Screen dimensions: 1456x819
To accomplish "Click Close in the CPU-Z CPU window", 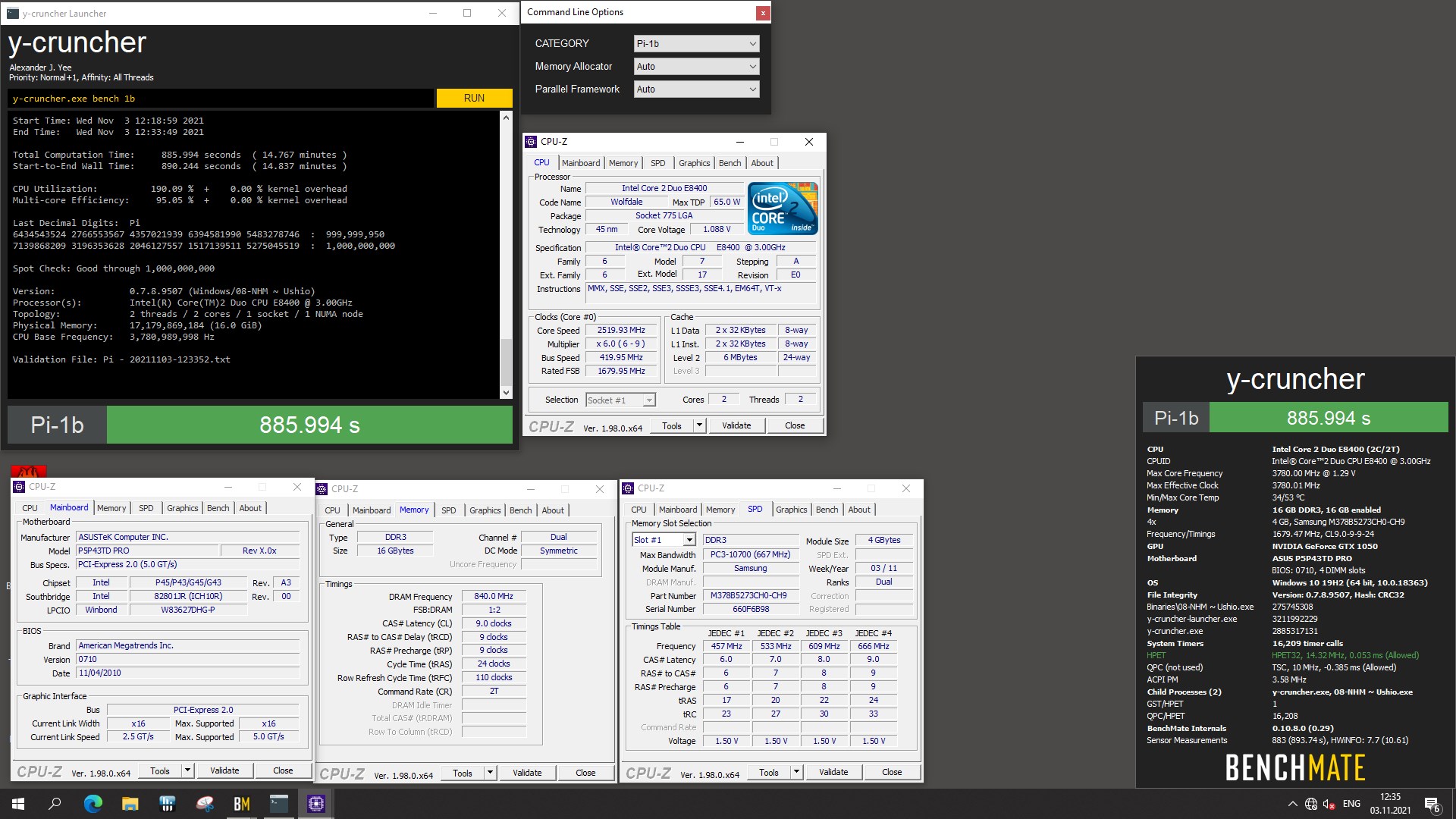I will coord(795,425).
